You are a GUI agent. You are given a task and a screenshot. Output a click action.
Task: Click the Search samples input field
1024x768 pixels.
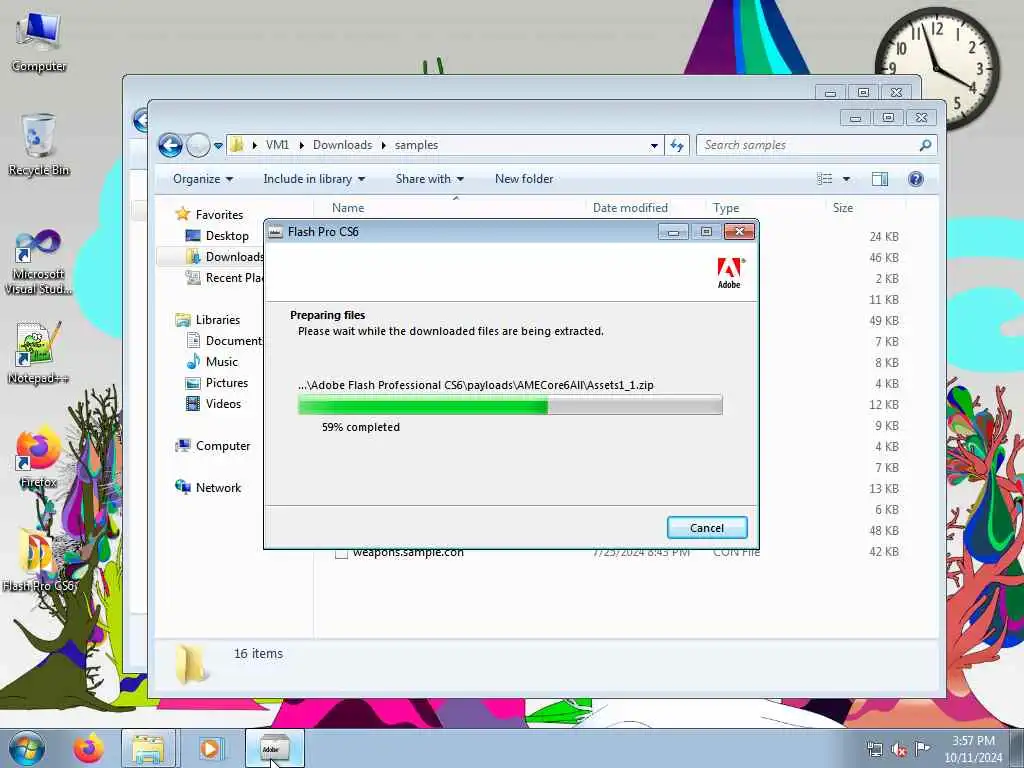(807, 145)
